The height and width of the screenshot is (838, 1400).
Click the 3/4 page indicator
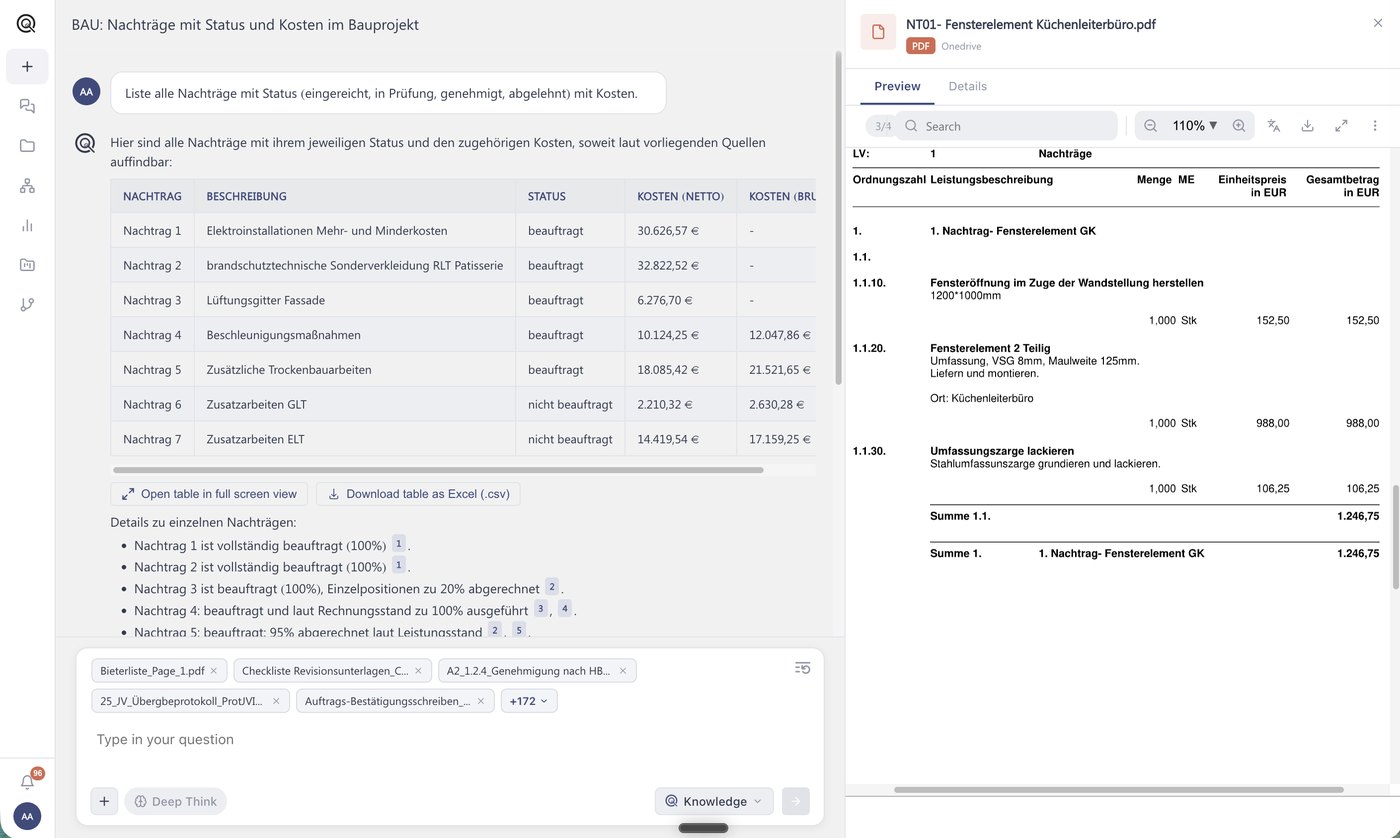883,126
